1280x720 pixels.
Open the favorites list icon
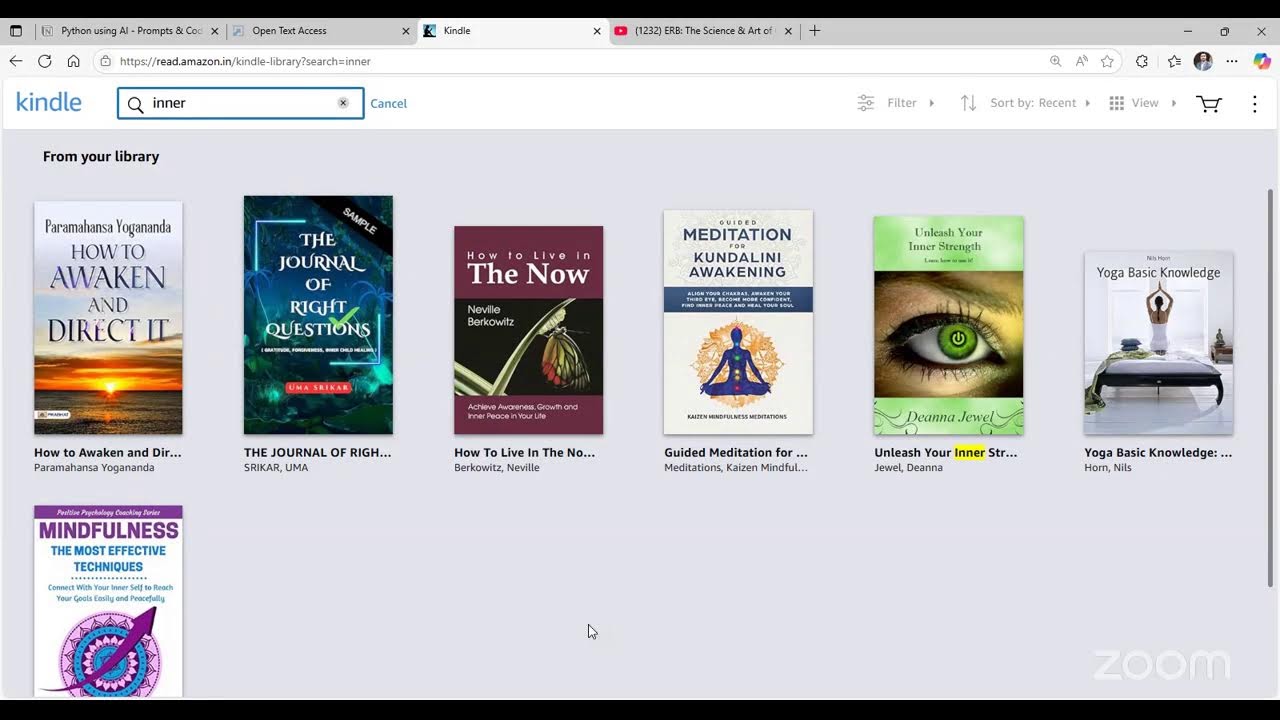tap(1174, 61)
